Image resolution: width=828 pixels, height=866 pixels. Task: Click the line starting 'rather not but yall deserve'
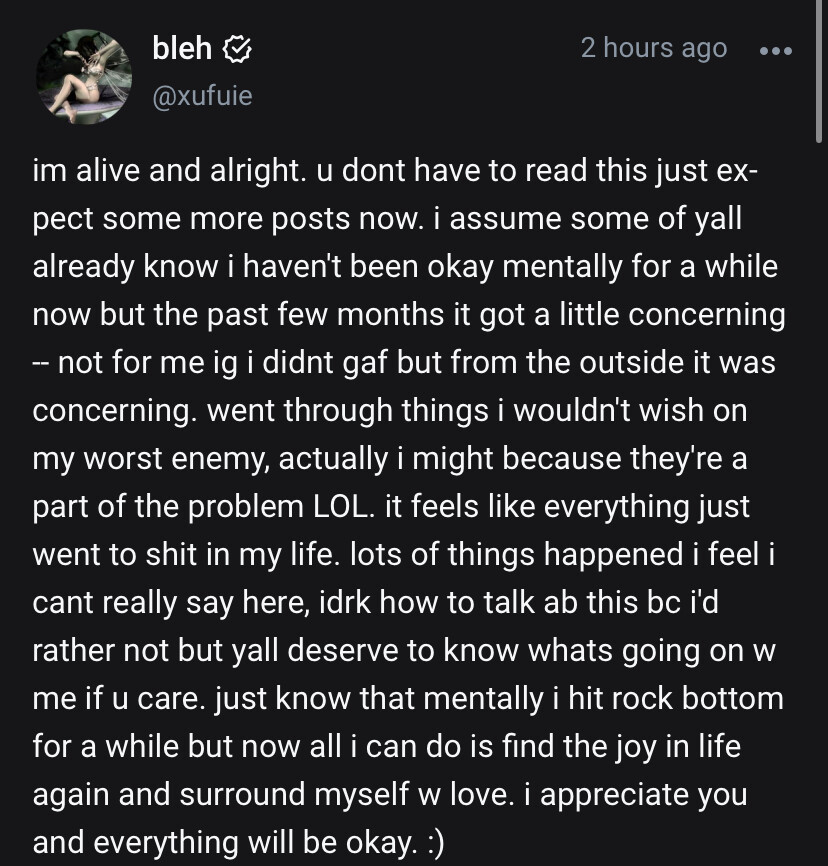(404, 651)
